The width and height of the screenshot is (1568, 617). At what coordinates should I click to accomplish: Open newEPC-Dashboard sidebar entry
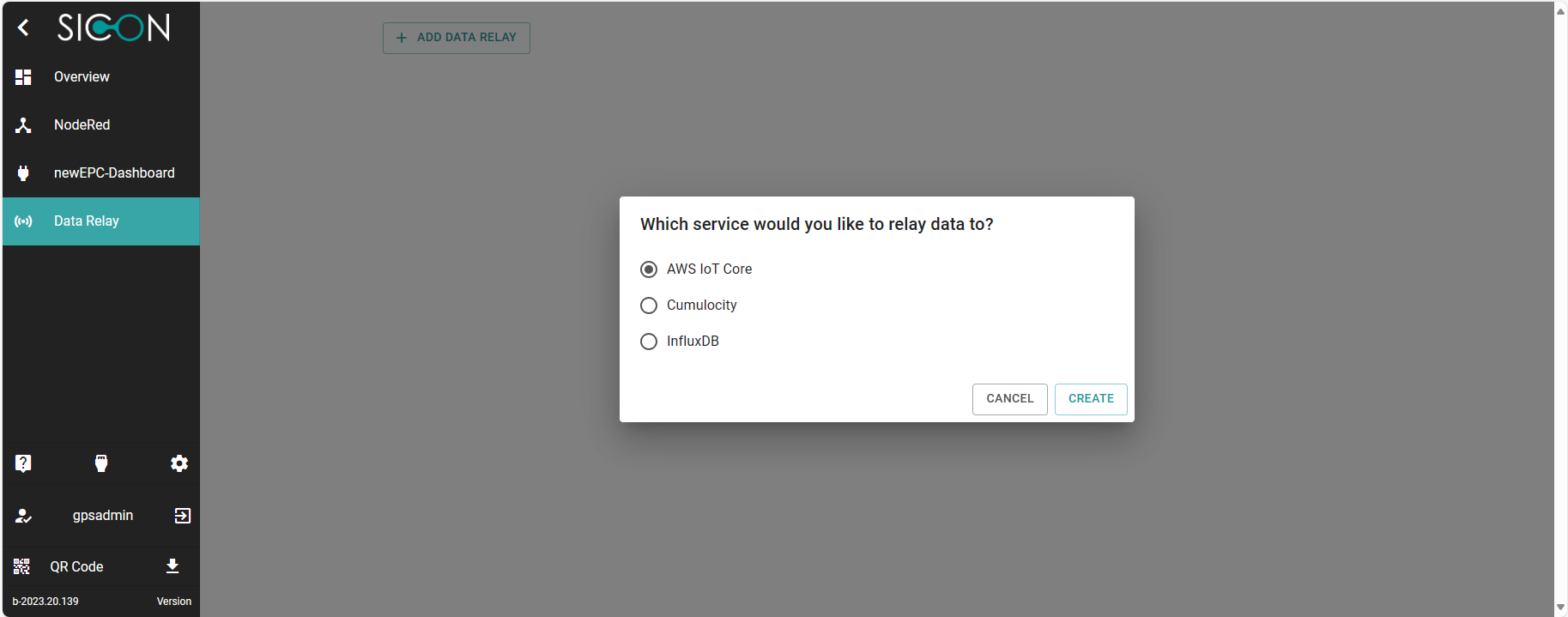pos(114,173)
